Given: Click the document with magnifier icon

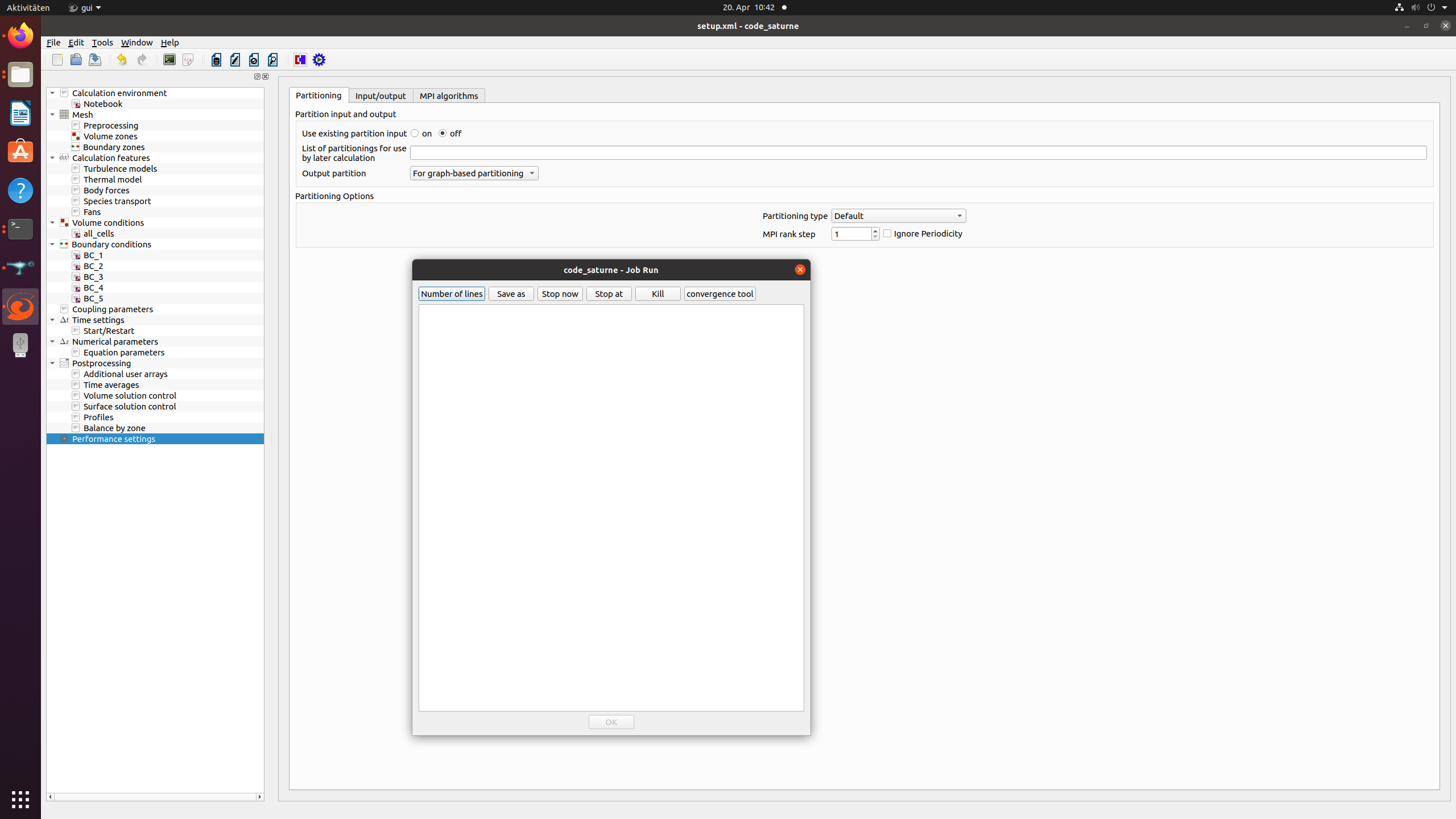Looking at the screenshot, I should [x=273, y=60].
